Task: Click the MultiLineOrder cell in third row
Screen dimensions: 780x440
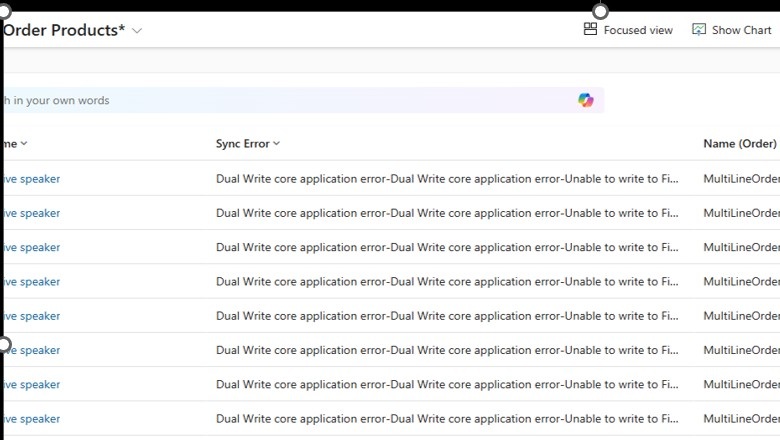Action: pos(741,248)
